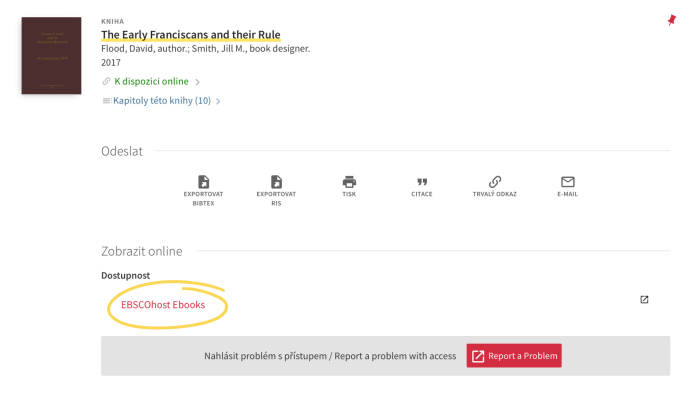This screenshot has width=700, height=394.
Task: Open external link icon beside EBSCOhost
Action: [x=644, y=299]
